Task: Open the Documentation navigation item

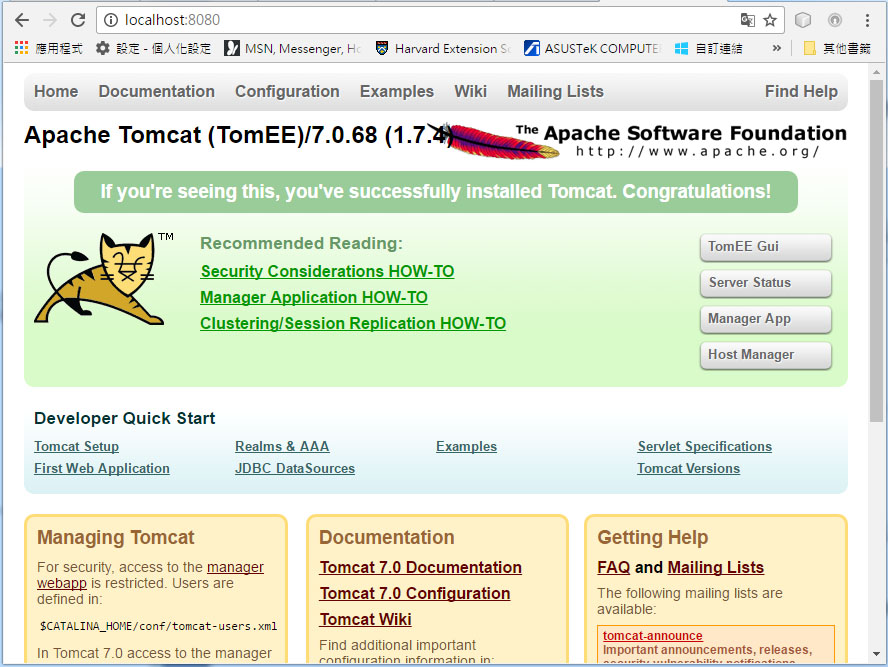Action: click(157, 91)
